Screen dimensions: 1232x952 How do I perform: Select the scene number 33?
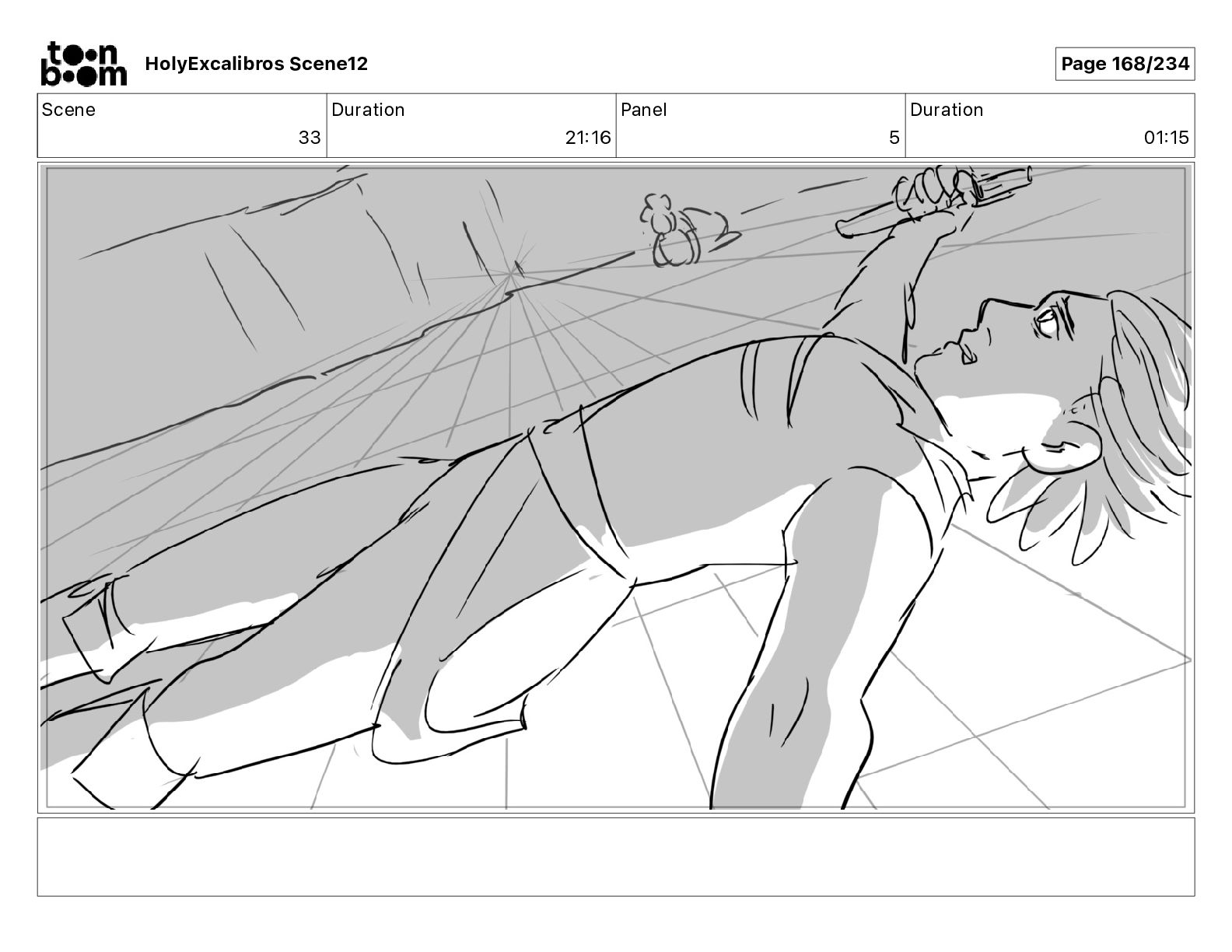point(310,138)
